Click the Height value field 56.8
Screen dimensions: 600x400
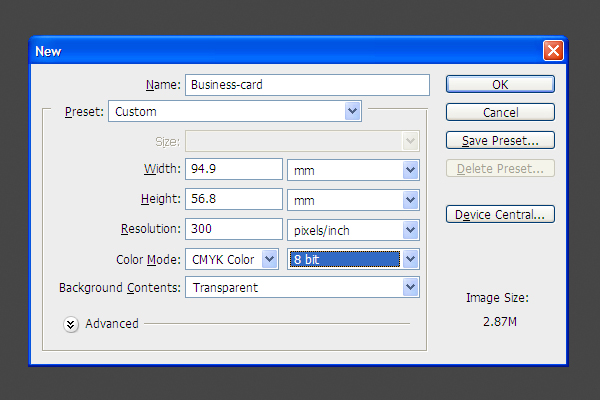pyautogui.click(x=234, y=199)
